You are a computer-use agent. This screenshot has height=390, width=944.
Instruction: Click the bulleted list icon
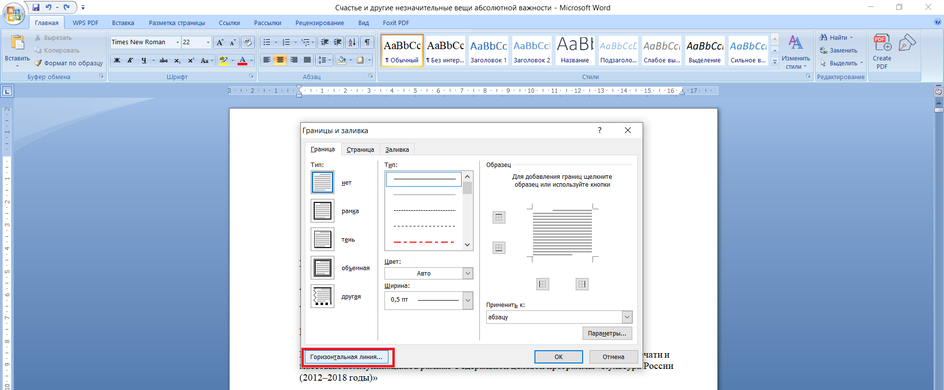[267, 43]
